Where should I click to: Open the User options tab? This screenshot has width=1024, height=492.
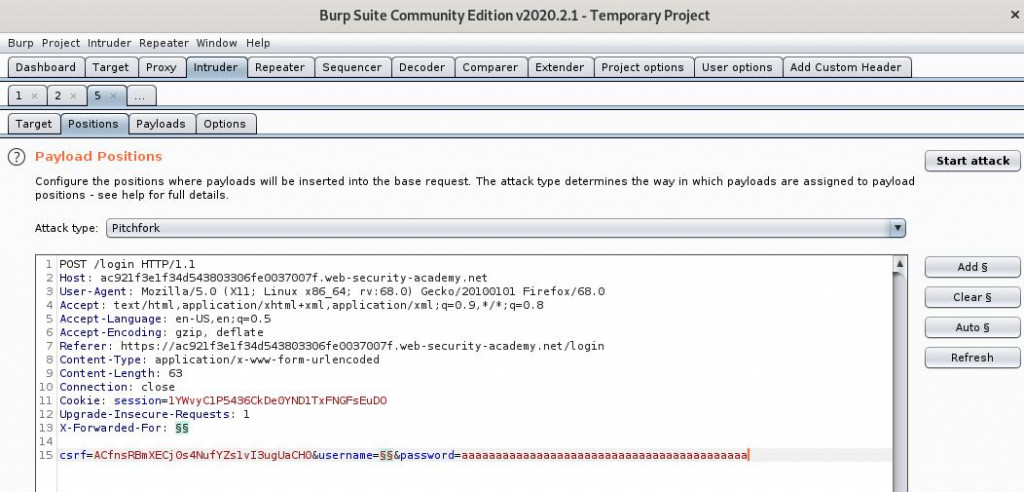click(x=737, y=67)
